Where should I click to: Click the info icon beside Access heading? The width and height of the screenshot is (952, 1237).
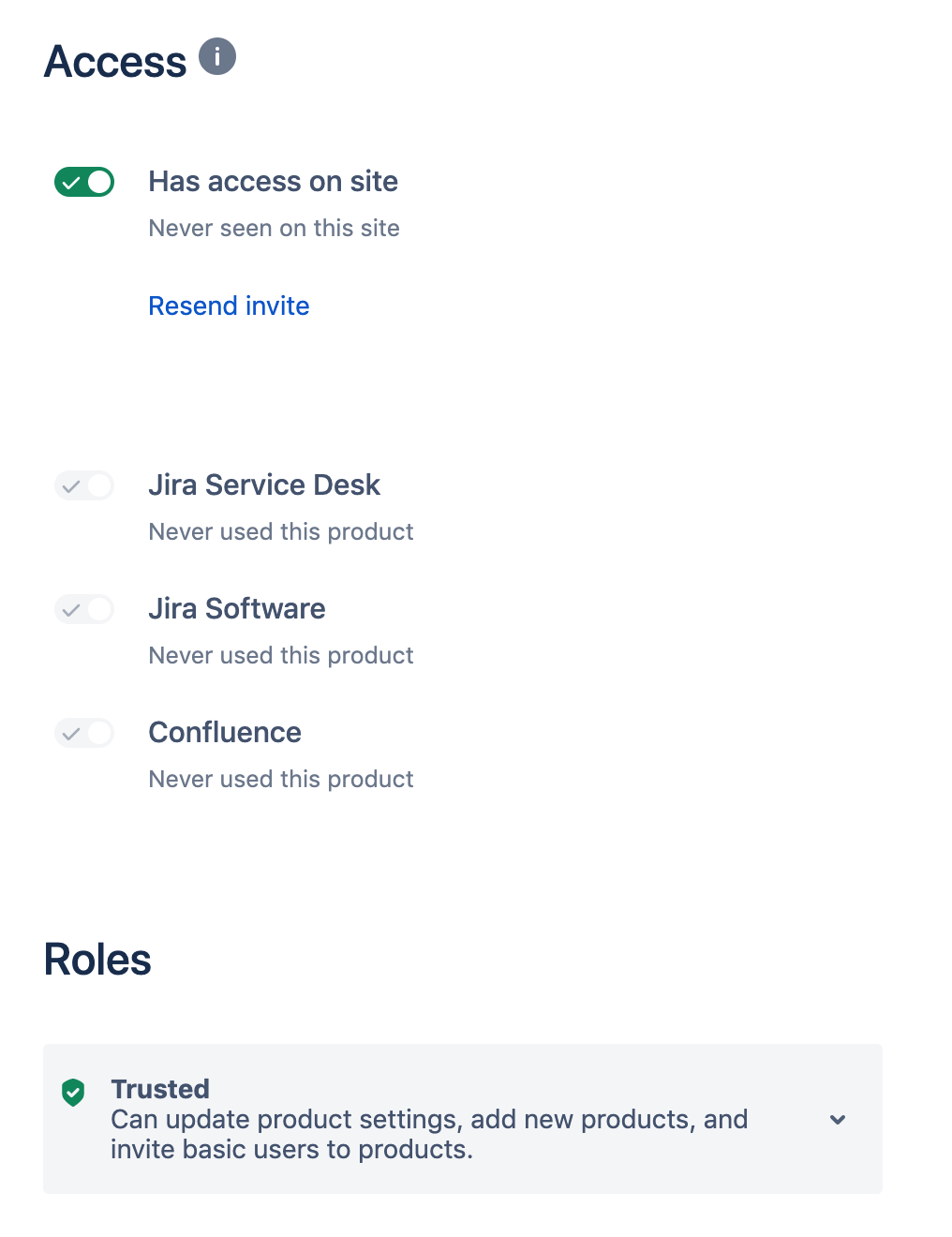coord(218,57)
